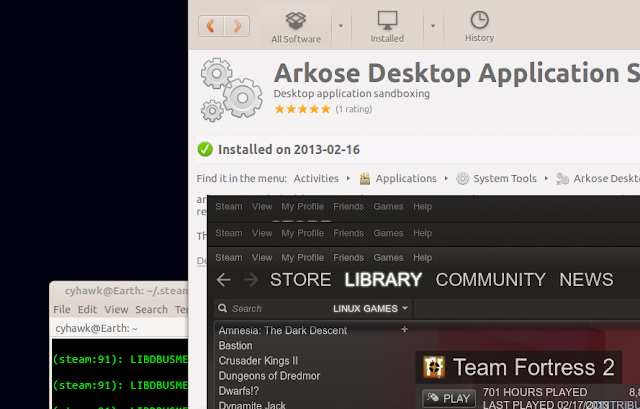Click System Tools in the menu path
The width and height of the screenshot is (640, 409).
505,178
